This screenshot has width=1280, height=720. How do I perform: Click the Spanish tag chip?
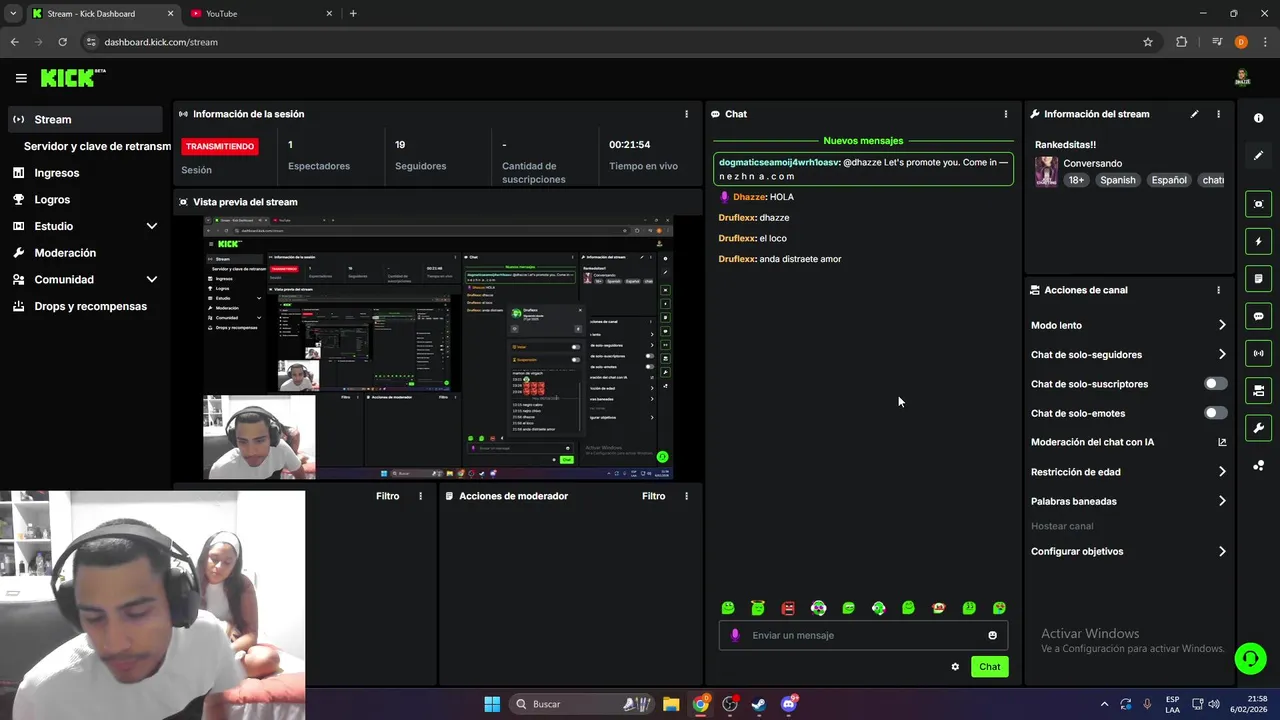coord(1117,180)
